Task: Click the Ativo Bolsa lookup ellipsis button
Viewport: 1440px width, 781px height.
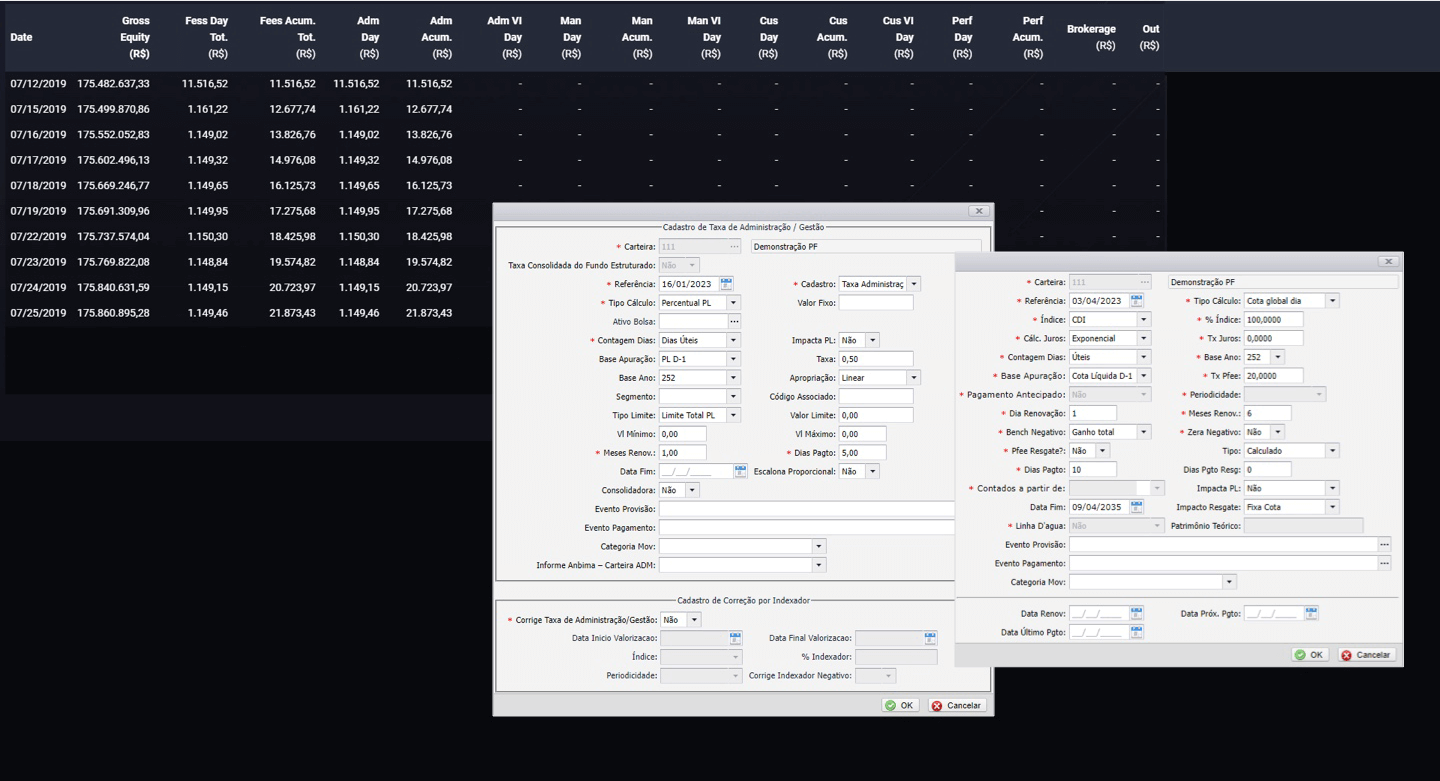Action: pyautogui.click(x=734, y=321)
